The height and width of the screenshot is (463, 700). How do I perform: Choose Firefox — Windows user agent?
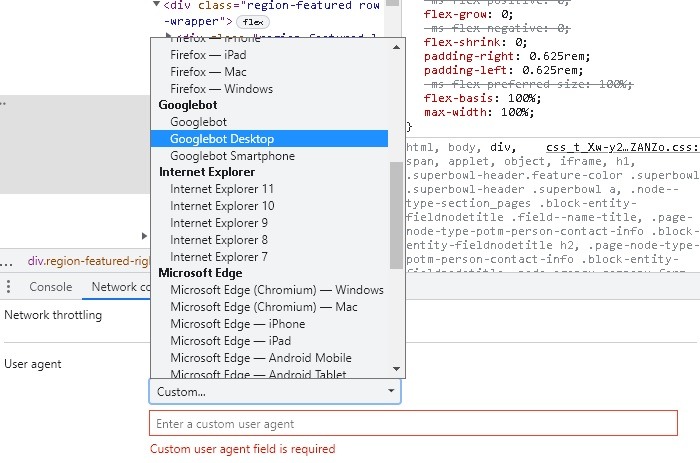click(221, 89)
